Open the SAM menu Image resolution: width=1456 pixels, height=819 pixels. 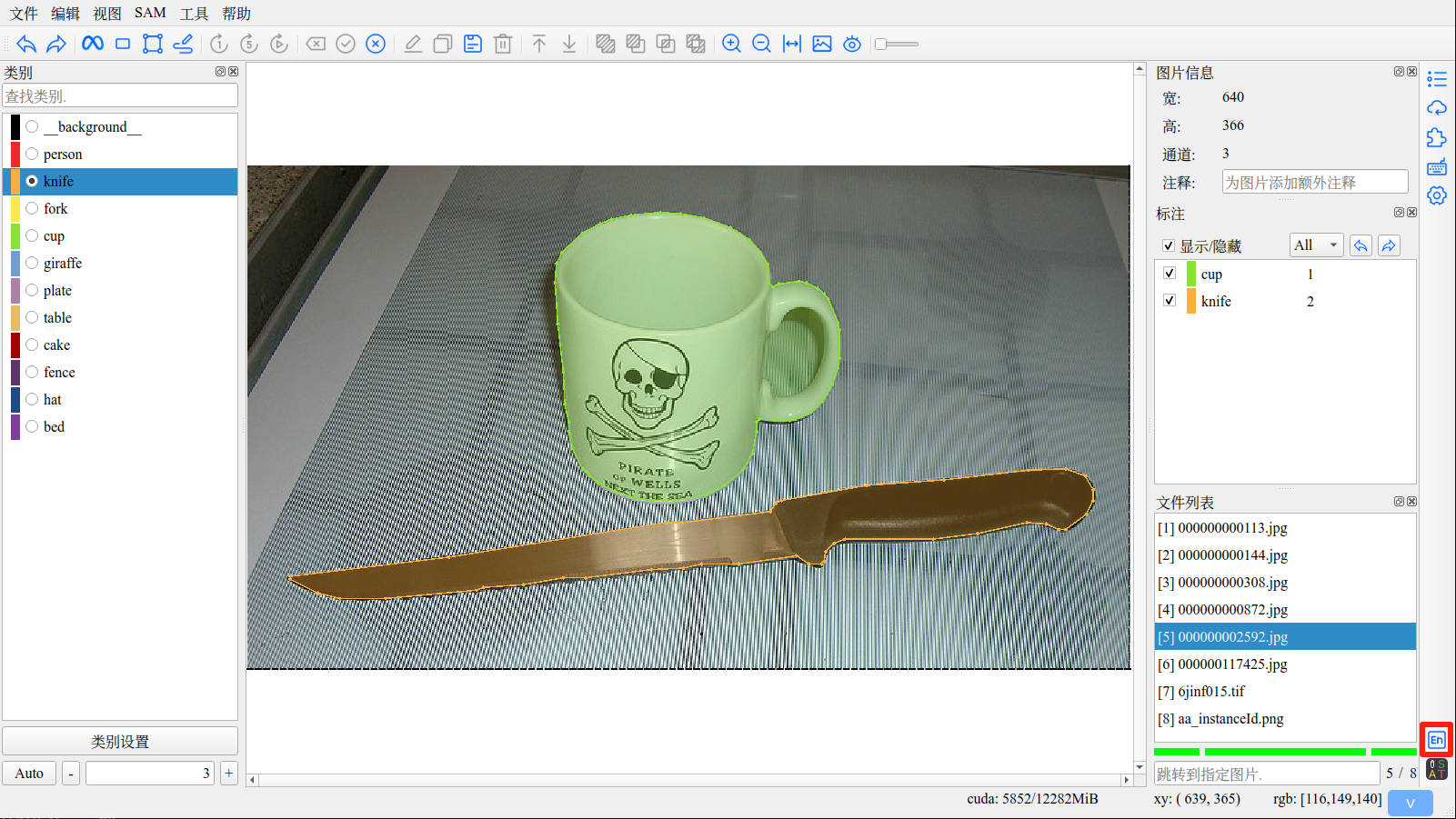pyautogui.click(x=150, y=13)
